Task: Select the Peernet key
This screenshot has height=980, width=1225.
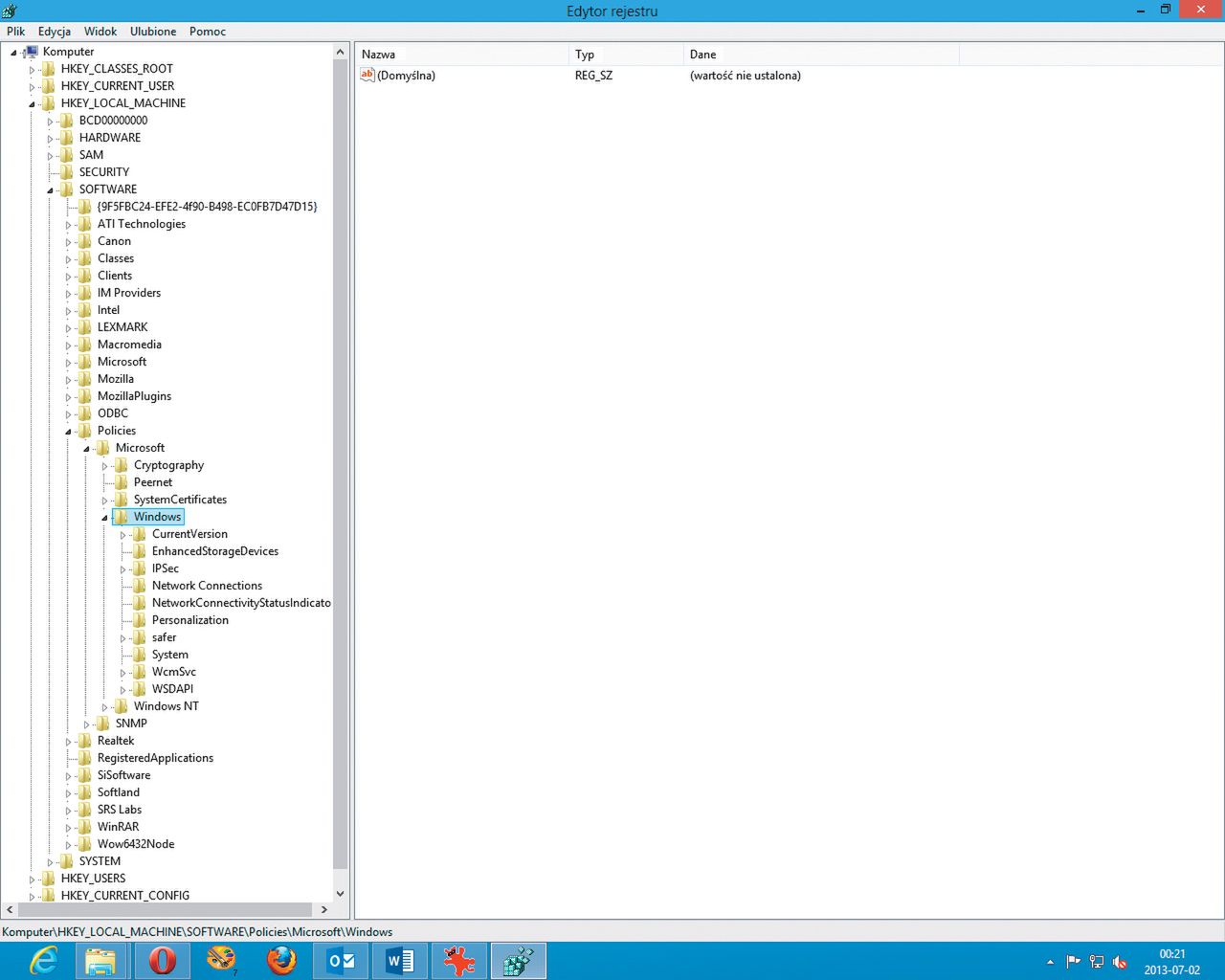Action: pos(153,482)
